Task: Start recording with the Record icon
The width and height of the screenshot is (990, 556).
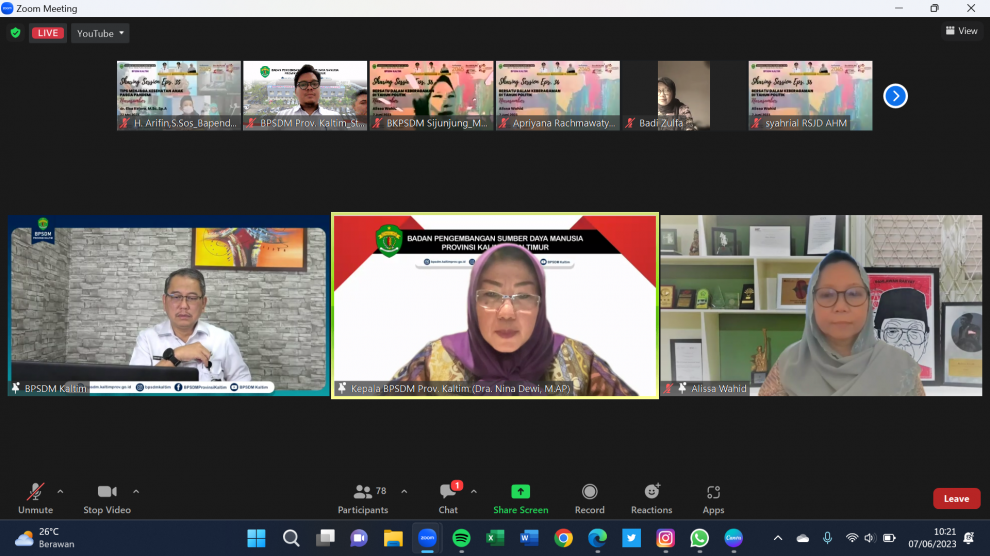Action: [589, 498]
